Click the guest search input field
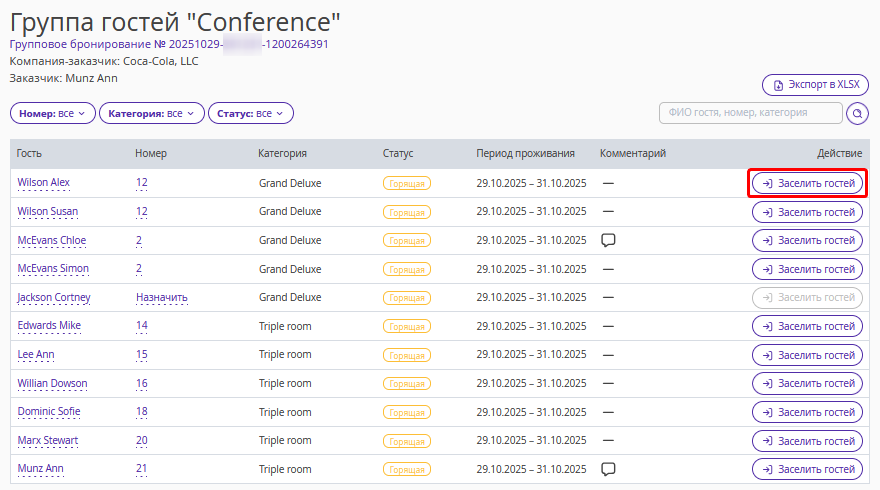The height and width of the screenshot is (490, 880). click(750, 113)
